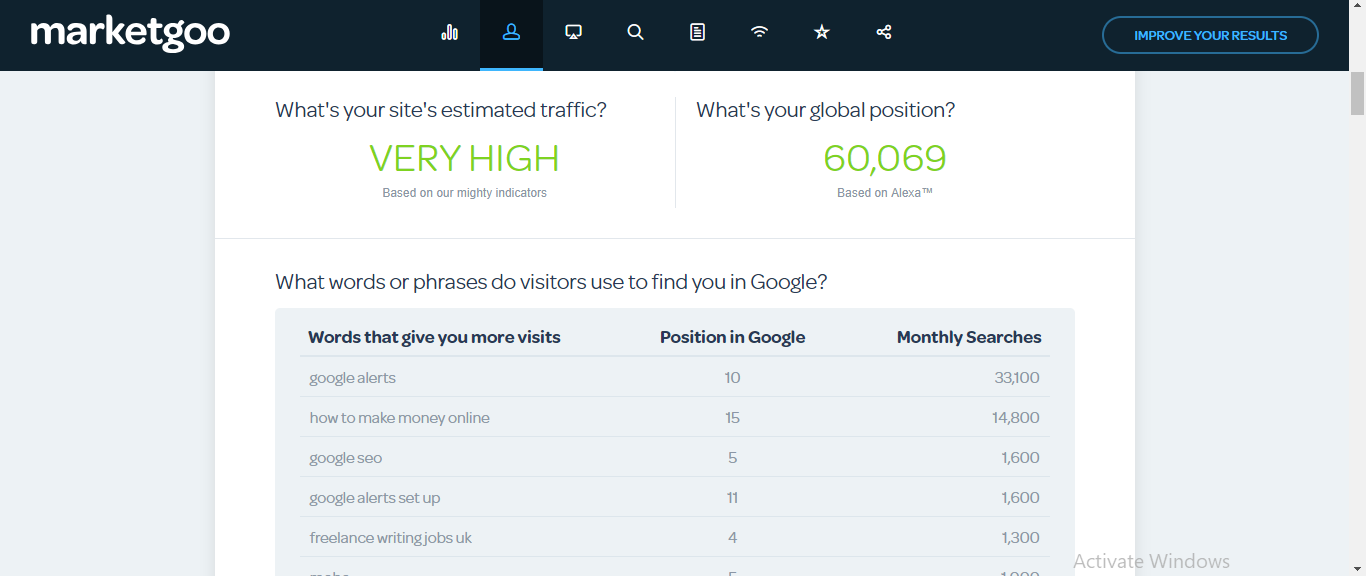Click the page's vertical scrollbar thumb
The image size is (1366, 576).
point(1357,95)
